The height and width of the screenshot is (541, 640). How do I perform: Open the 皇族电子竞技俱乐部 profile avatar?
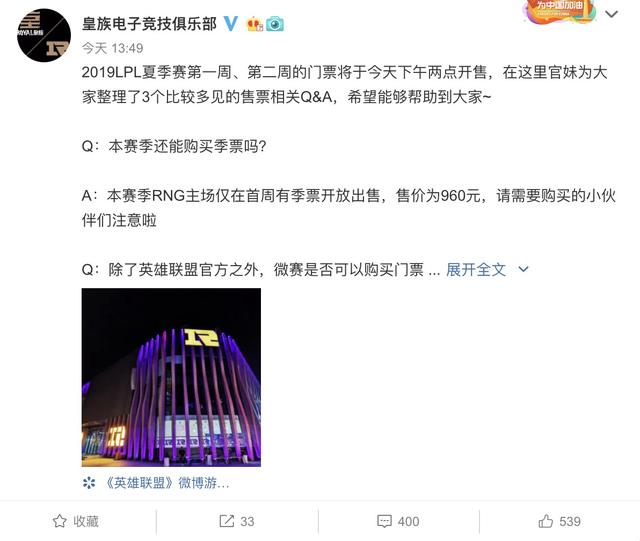tap(44, 35)
